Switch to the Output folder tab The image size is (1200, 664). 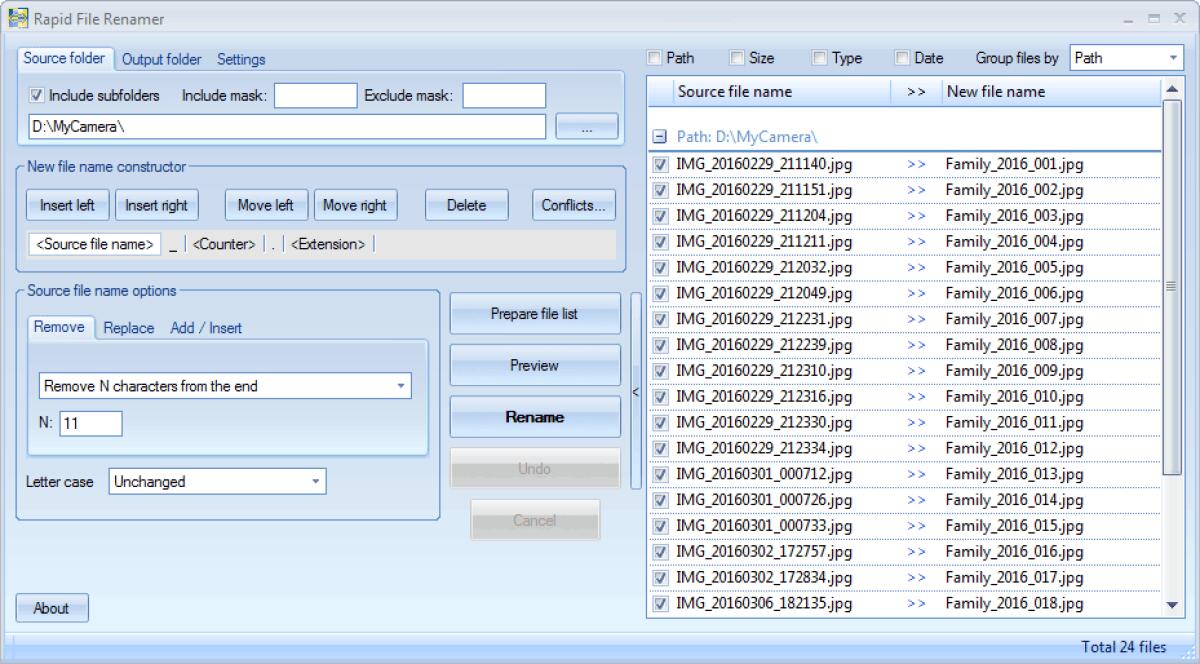161,59
